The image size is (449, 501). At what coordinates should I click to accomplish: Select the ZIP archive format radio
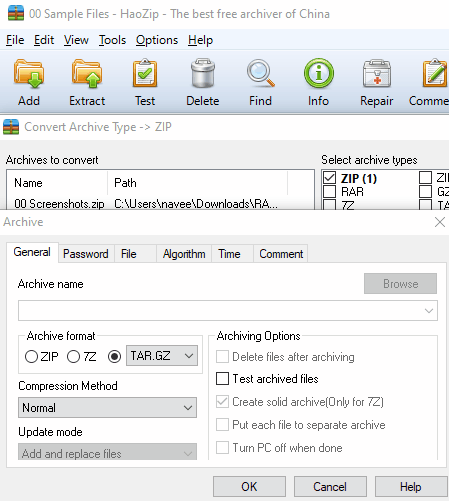(31, 356)
